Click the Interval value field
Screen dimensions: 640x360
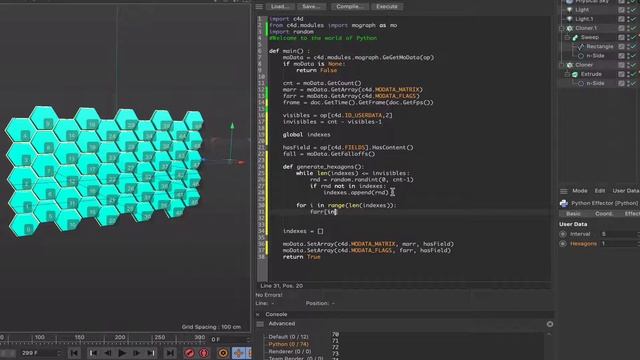619,234
